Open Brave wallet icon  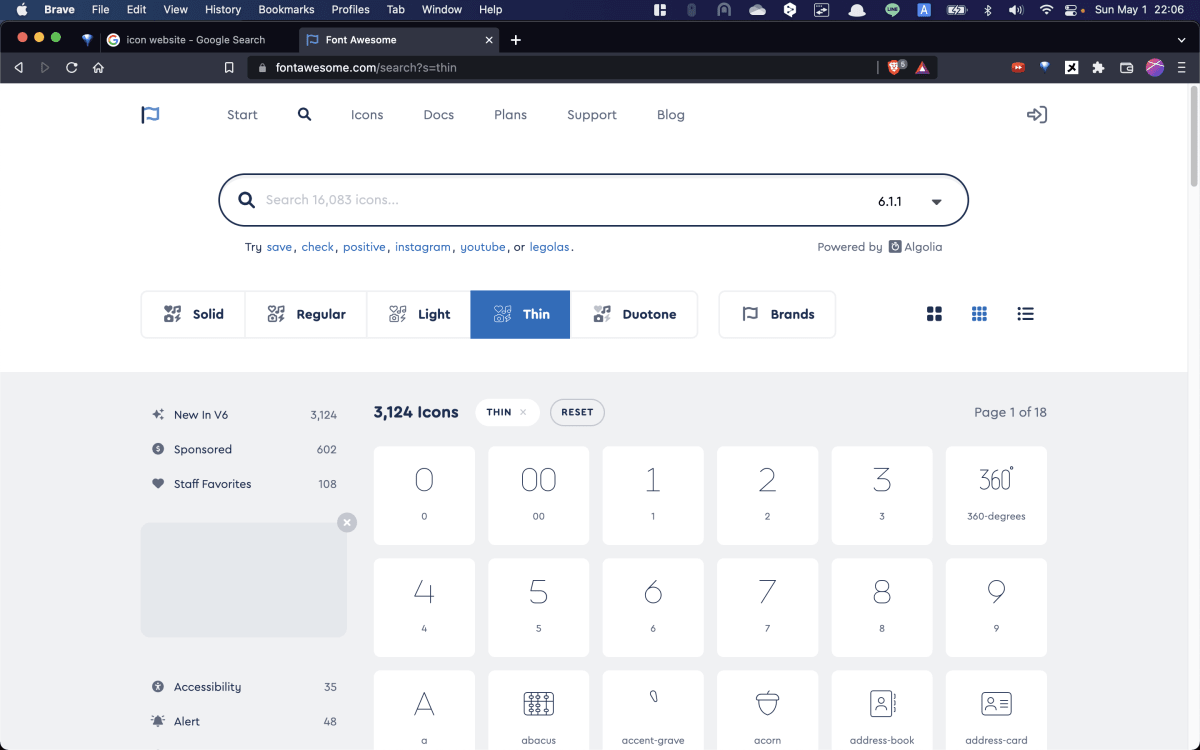[1126, 67]
